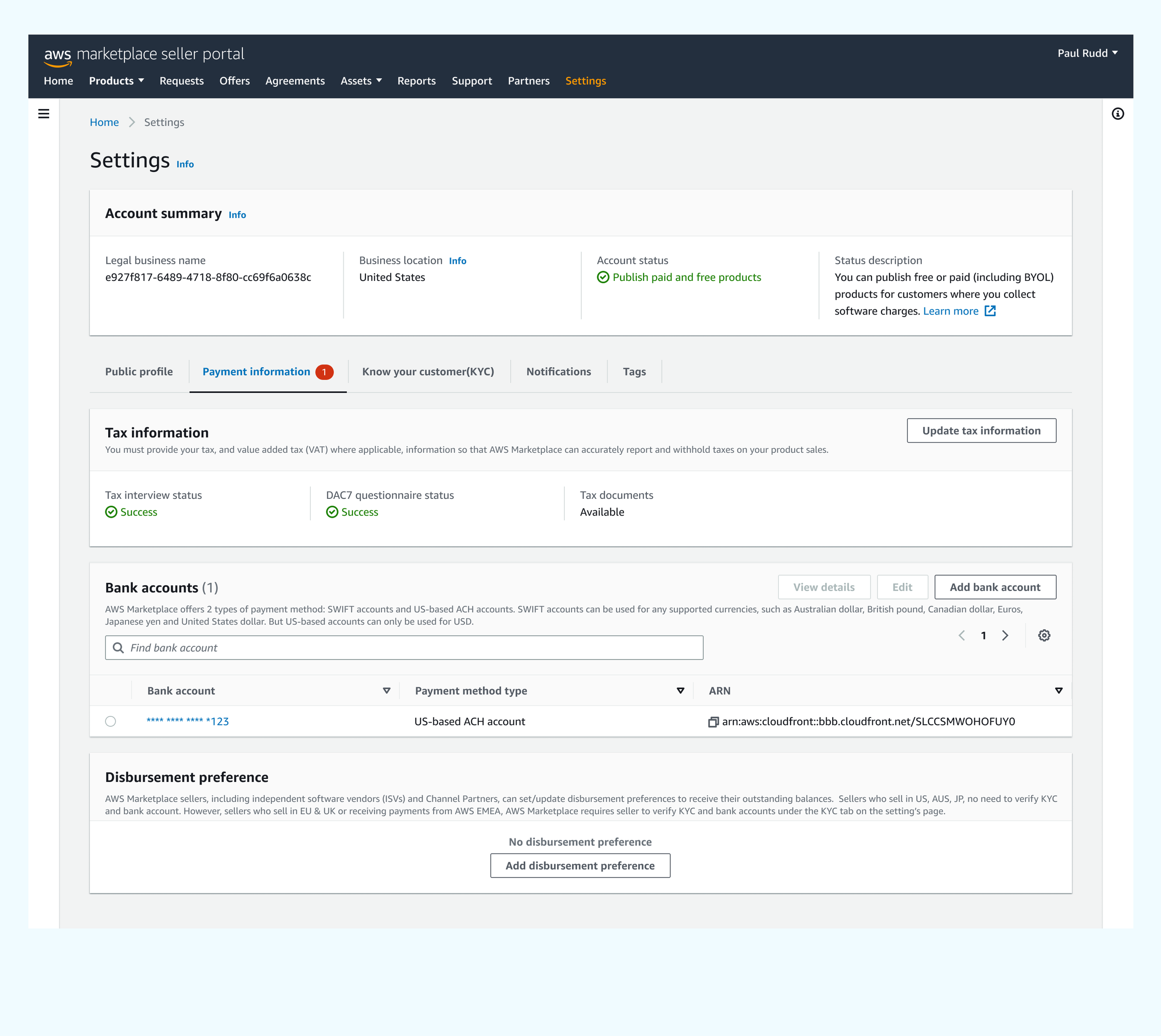Click the Edit bank account button
Screen dimensions: 1161x1036
coord(902,587)
